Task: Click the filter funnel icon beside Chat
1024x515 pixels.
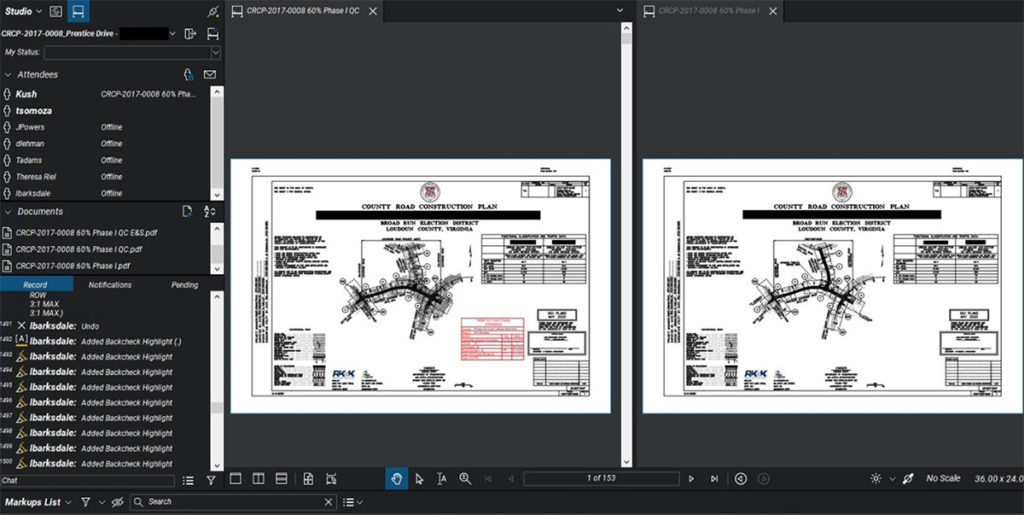Action: point(211,480)
